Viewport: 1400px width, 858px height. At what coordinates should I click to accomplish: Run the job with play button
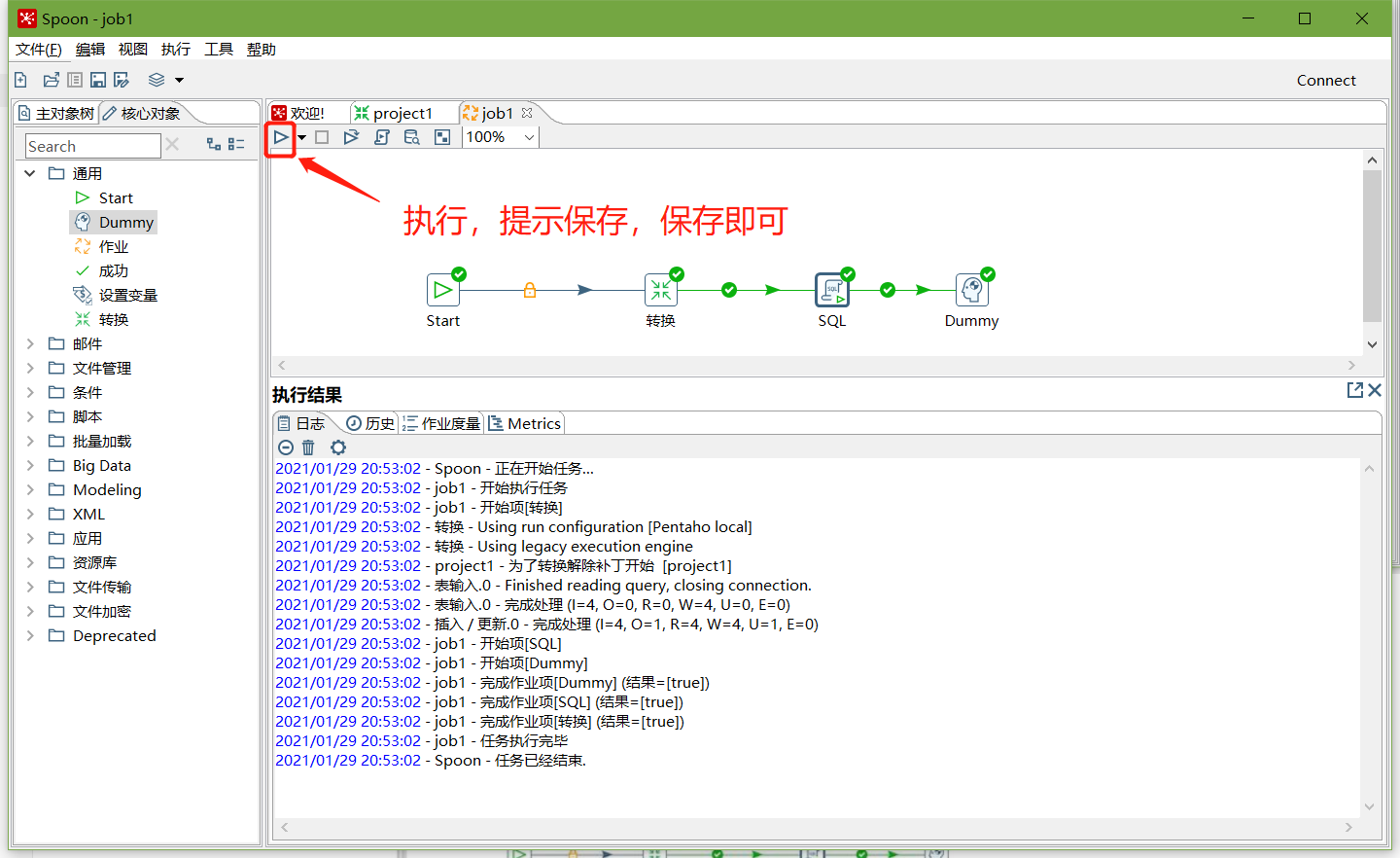280,137
